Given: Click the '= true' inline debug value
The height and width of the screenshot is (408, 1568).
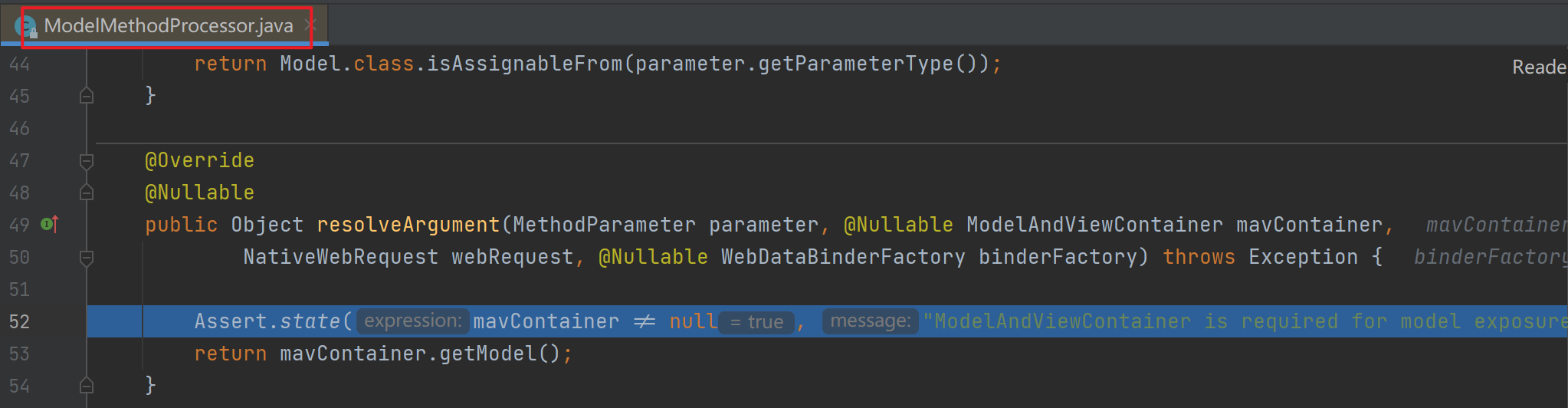Looking at the screenshot, I should pyautogui.click(x=756, y=322).
